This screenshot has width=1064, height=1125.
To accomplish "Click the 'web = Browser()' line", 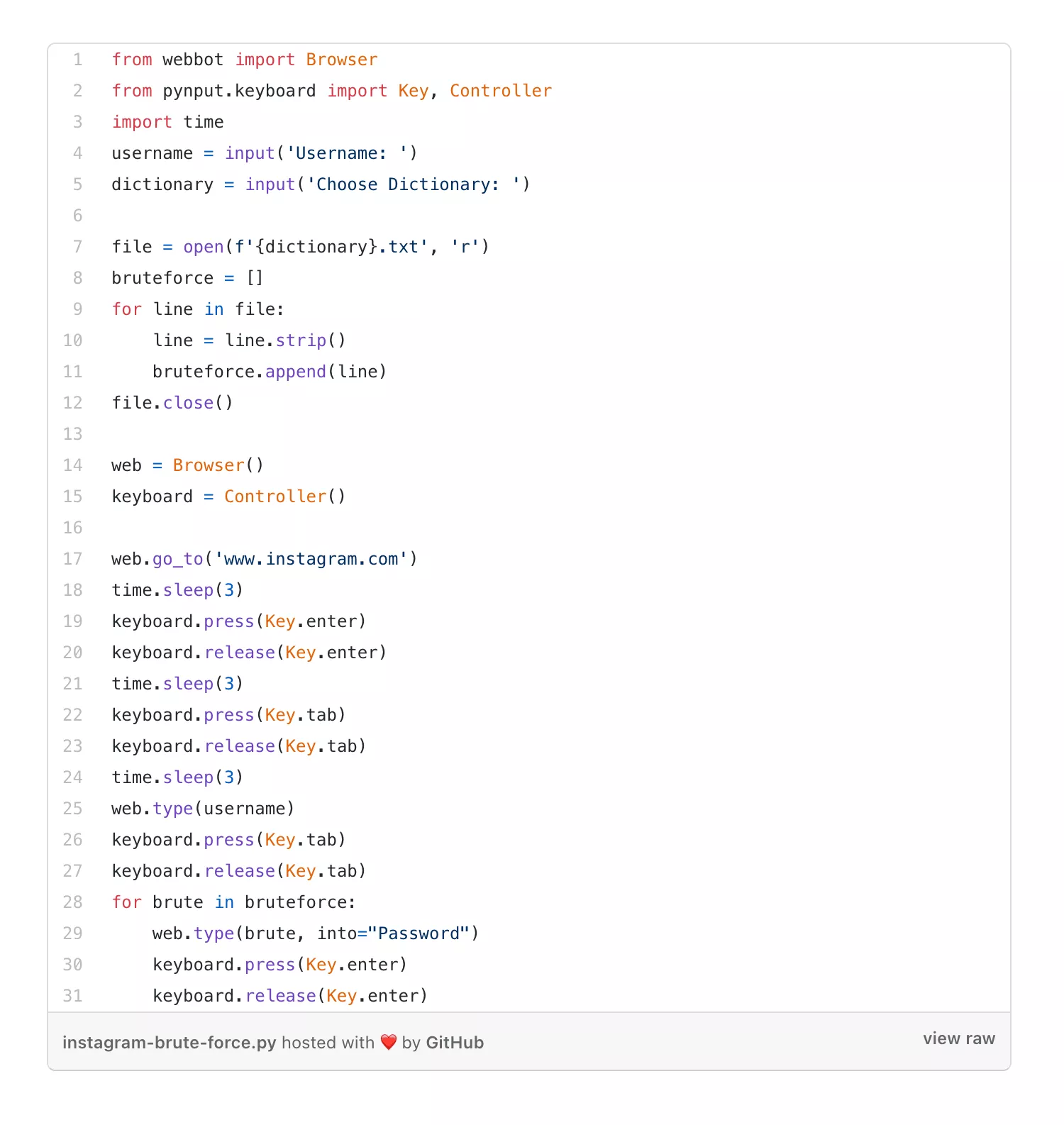I will (188, 465).
